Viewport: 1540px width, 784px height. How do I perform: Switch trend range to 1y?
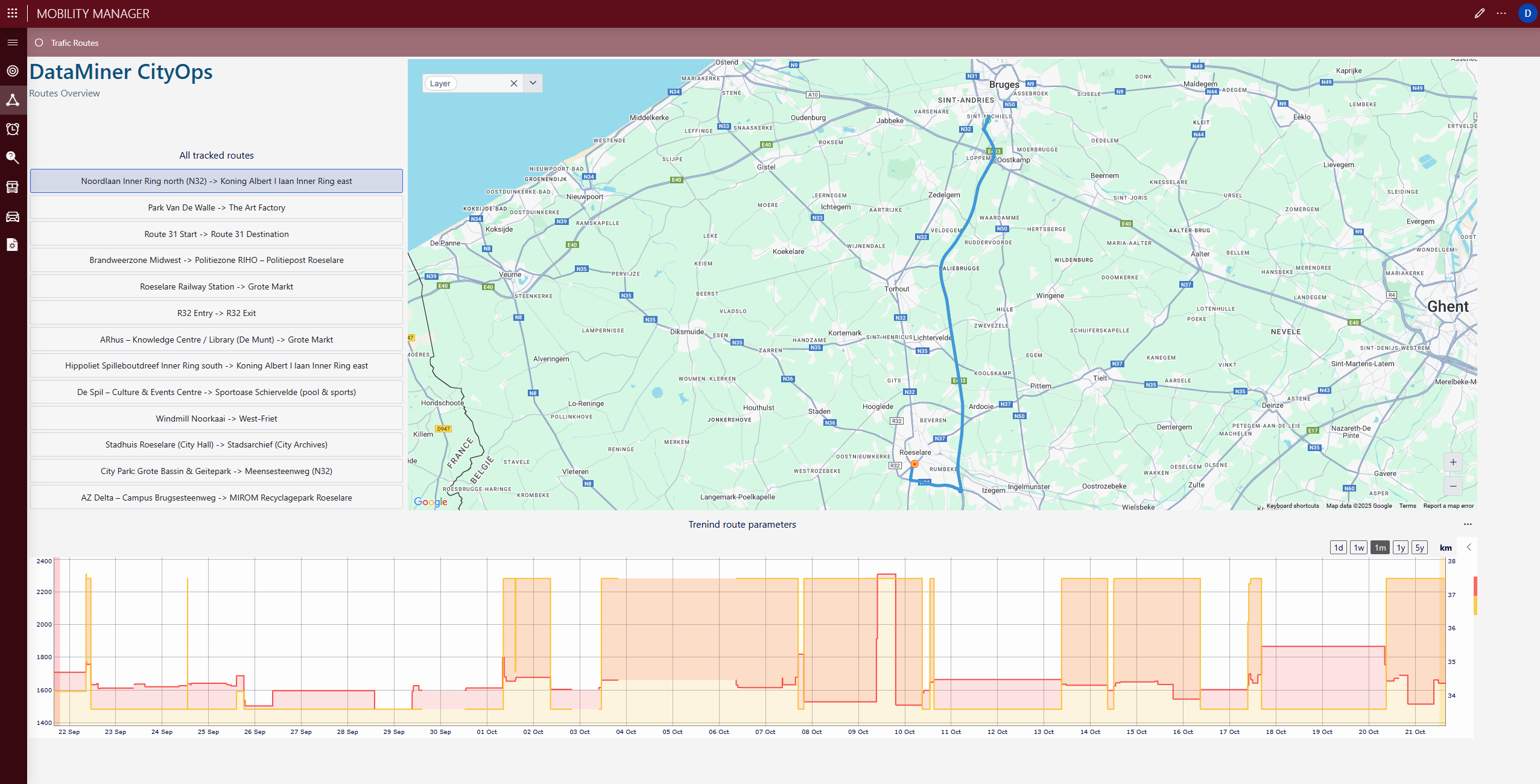click(1400, 548)
